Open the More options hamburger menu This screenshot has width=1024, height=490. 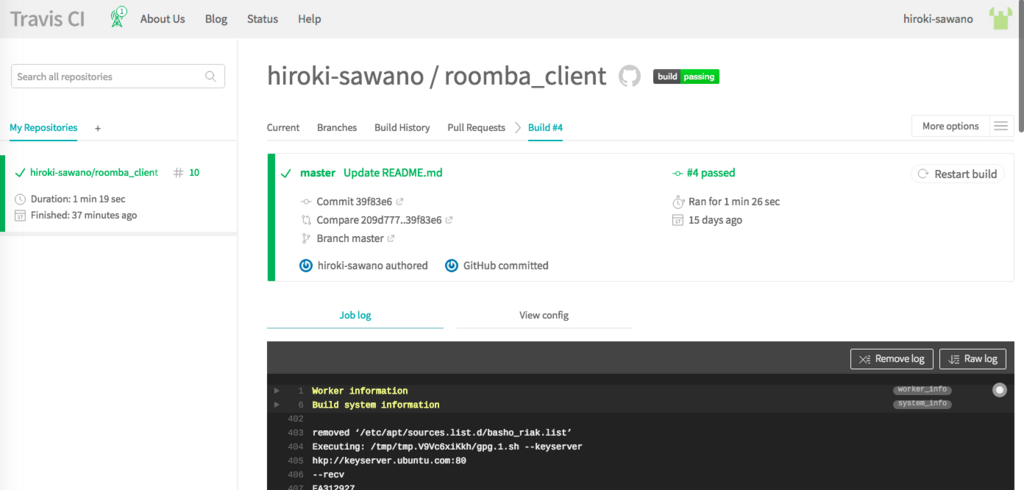[x=1000, y=126]
